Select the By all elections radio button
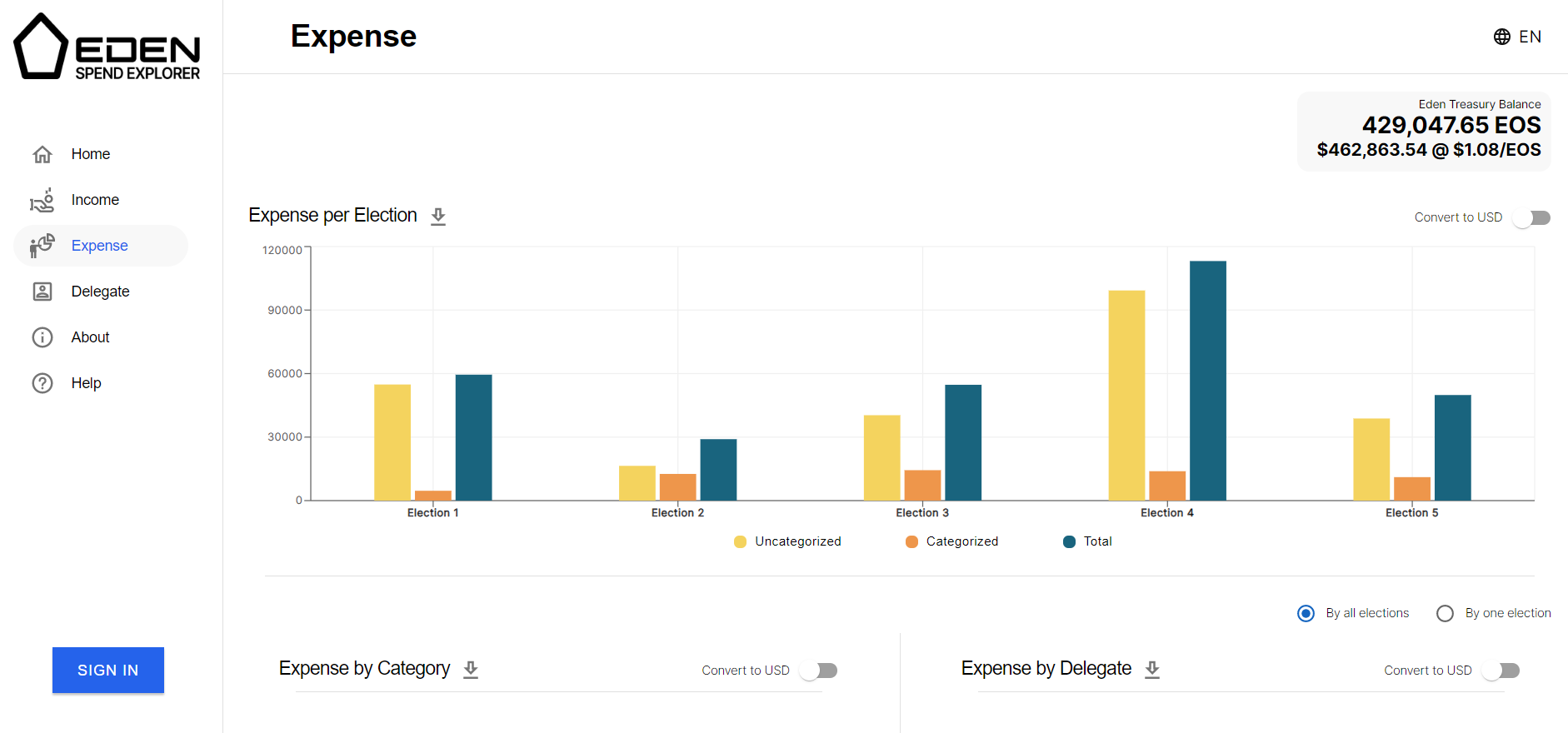Viewport: 1568px width, 733px height. click(1306, 613)
